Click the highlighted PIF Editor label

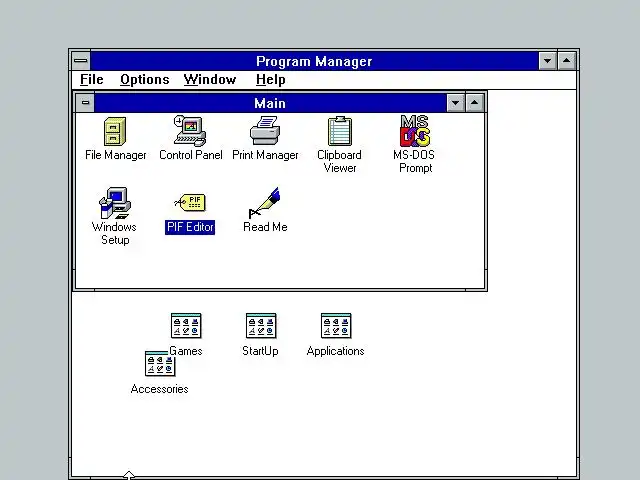190,227
